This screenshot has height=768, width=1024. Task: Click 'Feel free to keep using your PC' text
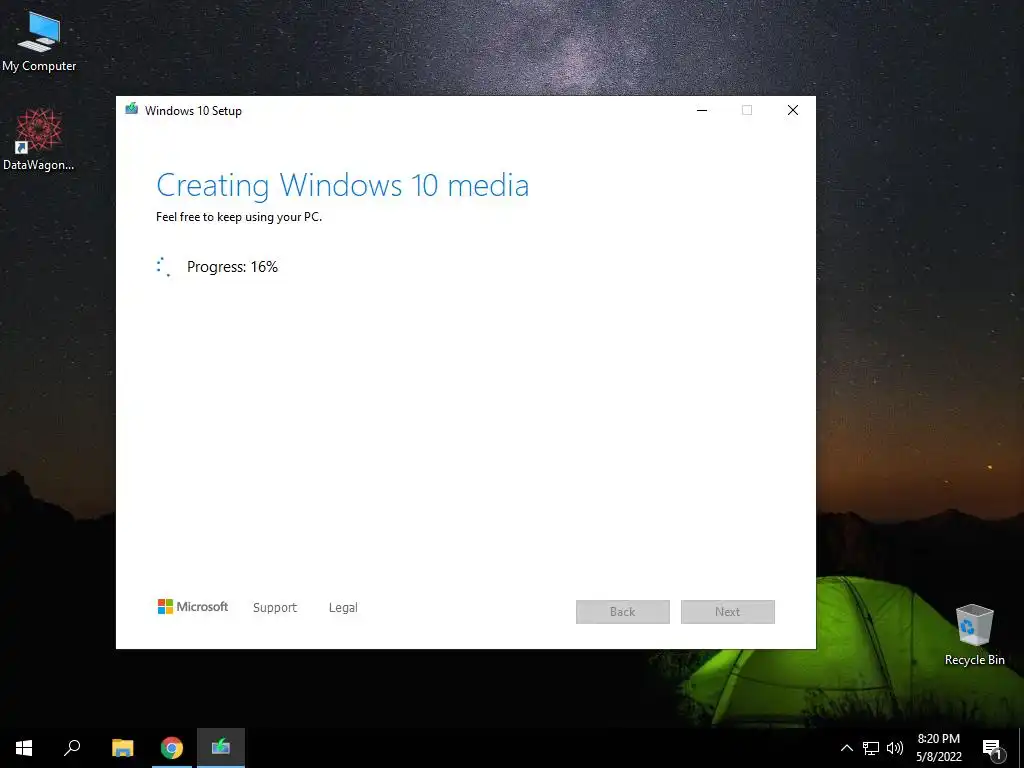[x=239, y=217]
